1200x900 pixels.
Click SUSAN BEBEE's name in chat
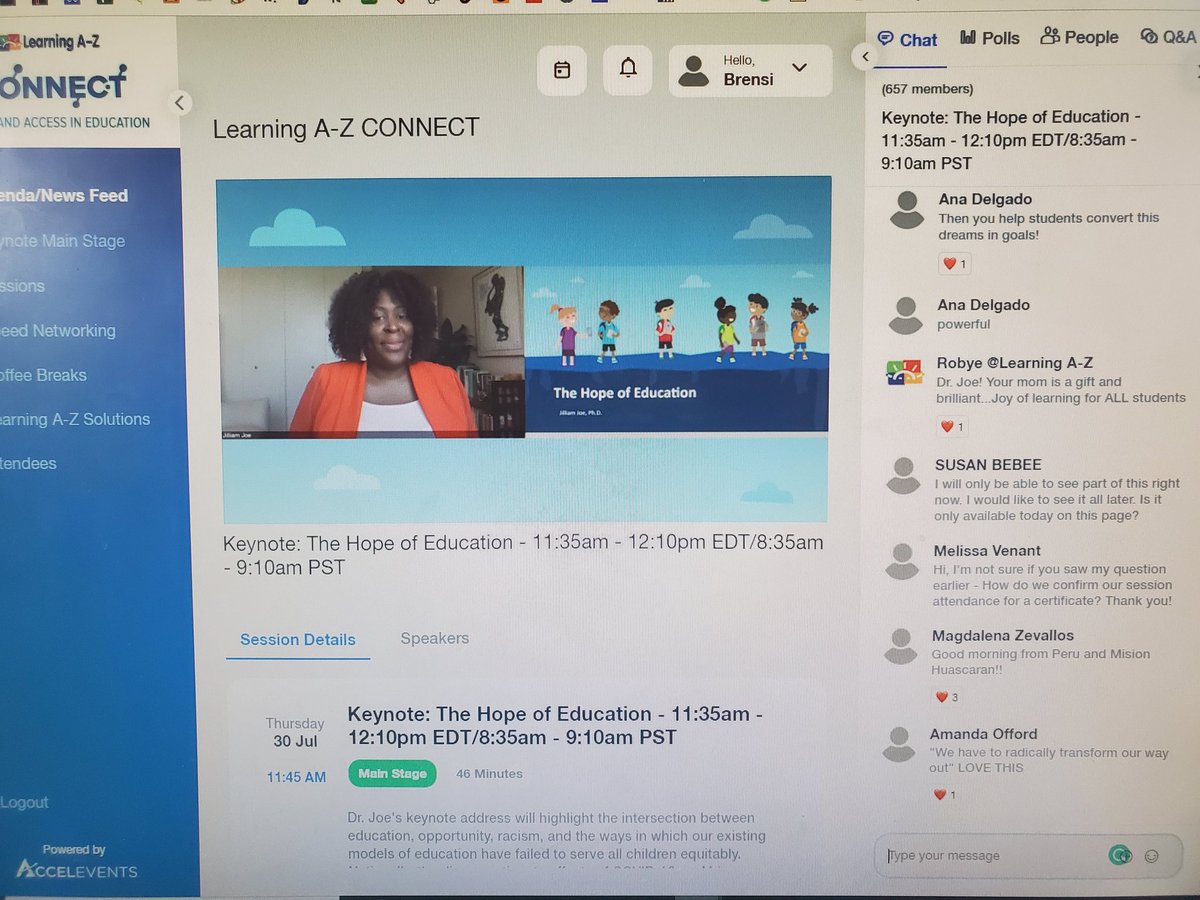(988, 465)
